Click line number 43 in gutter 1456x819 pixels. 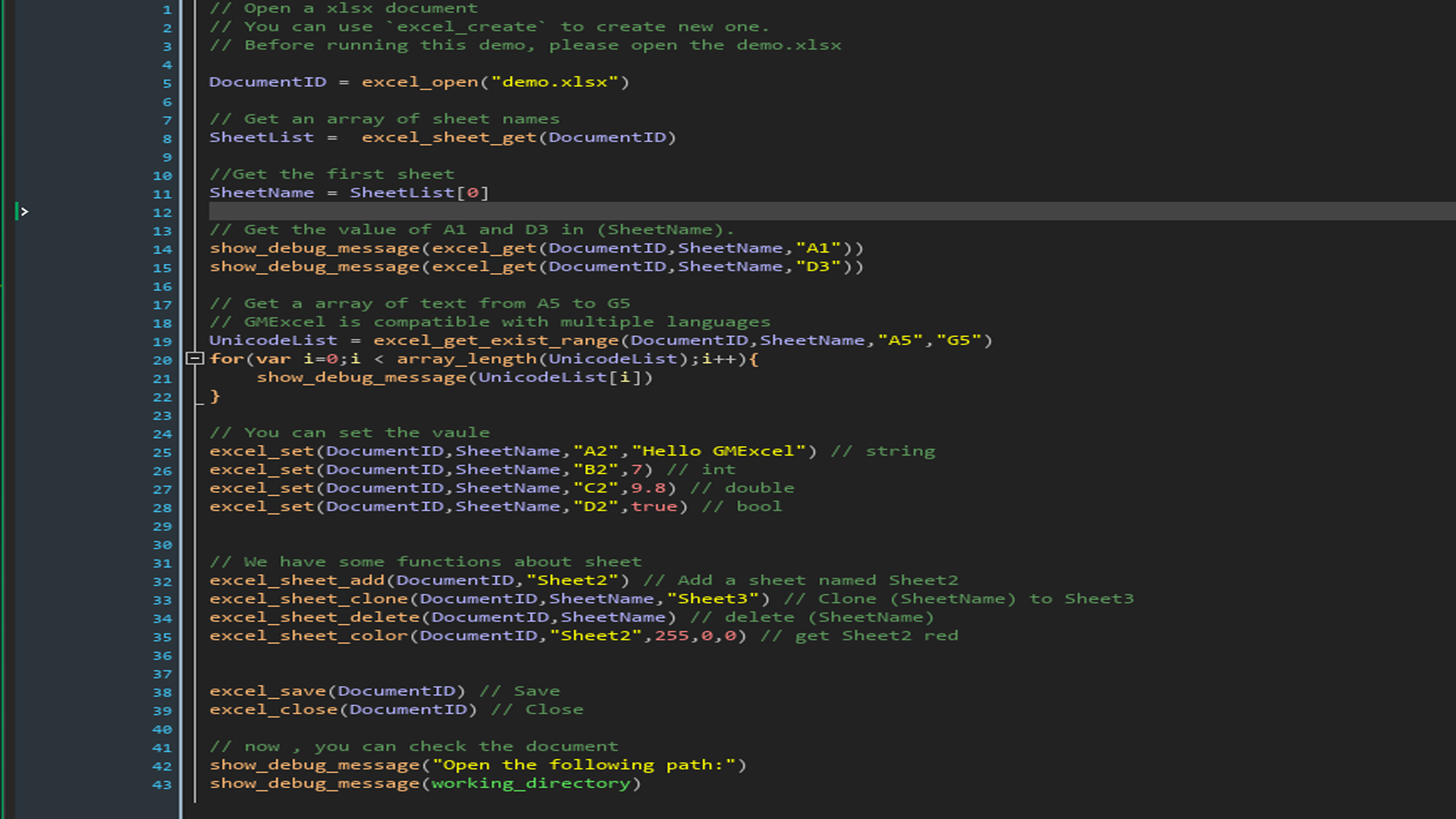[x=162, y=785]
